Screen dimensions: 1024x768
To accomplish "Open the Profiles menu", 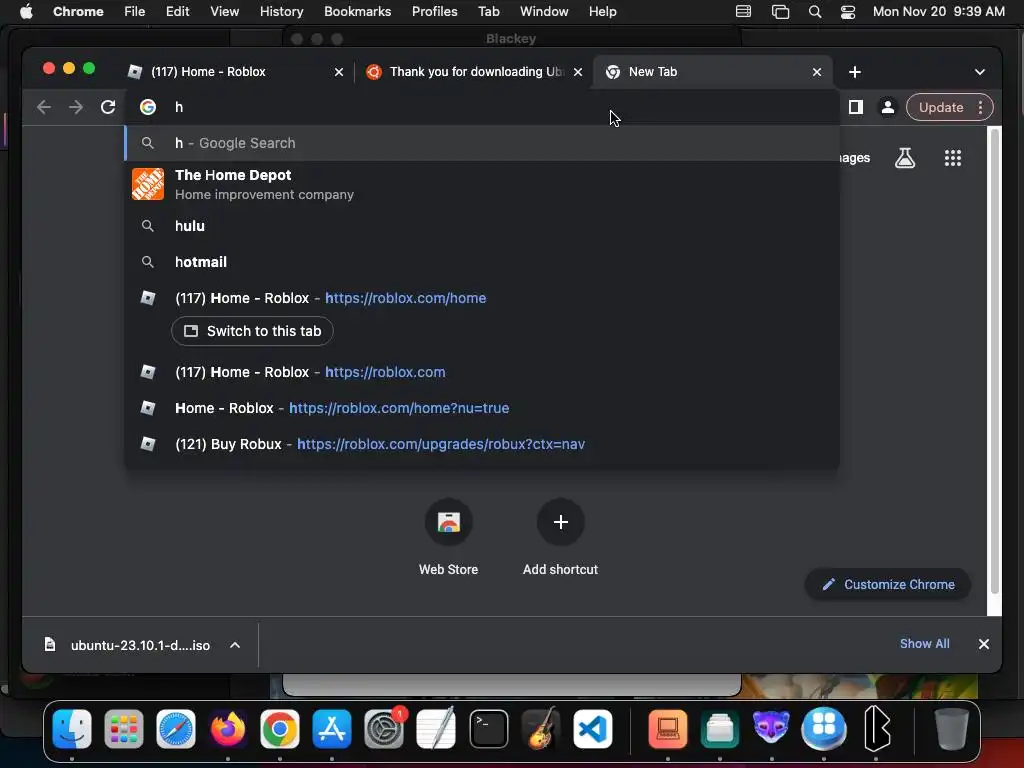I will click(x=434, y=12).
